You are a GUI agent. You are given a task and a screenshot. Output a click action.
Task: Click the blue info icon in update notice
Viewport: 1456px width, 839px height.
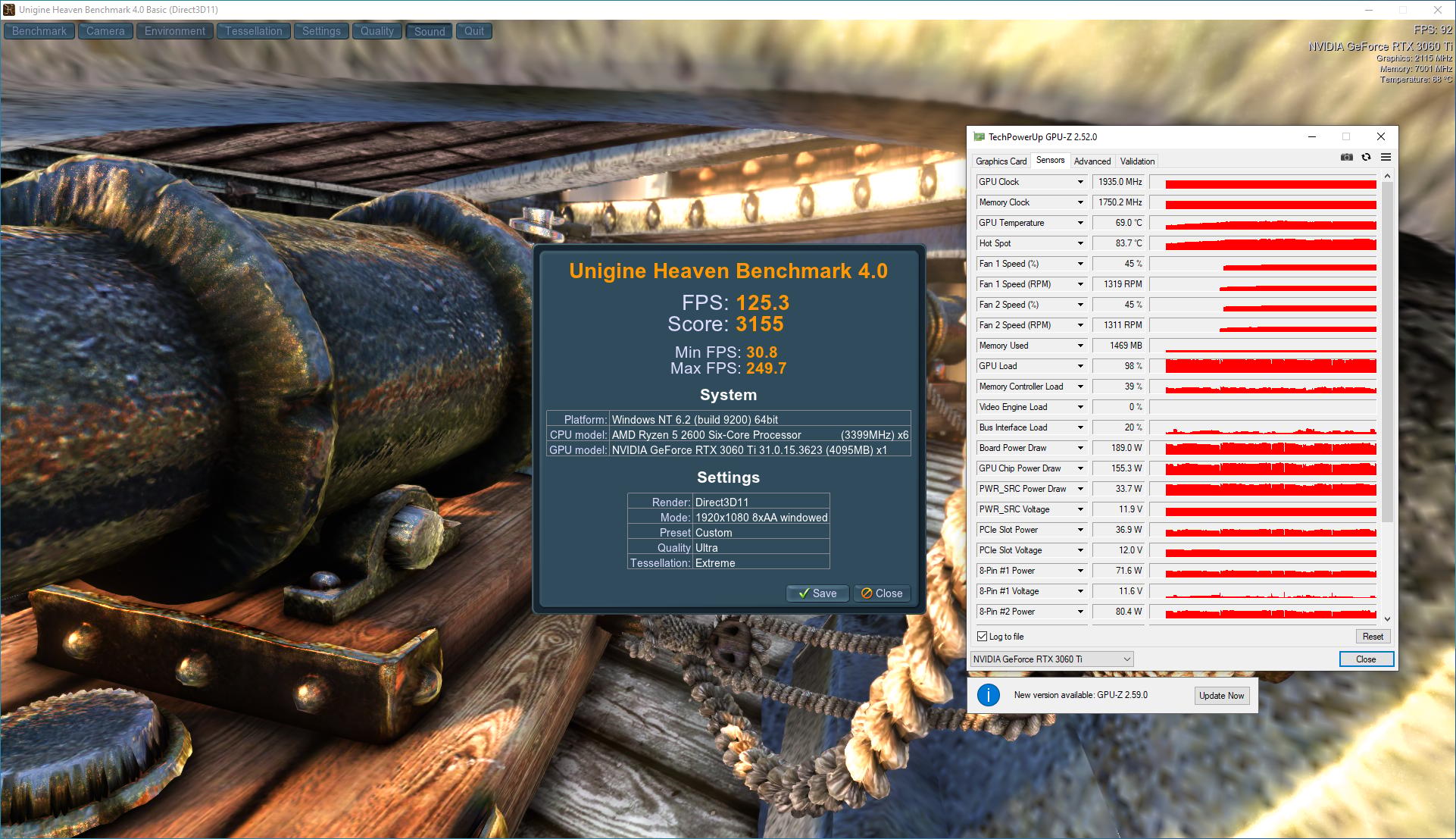[988, 695]
